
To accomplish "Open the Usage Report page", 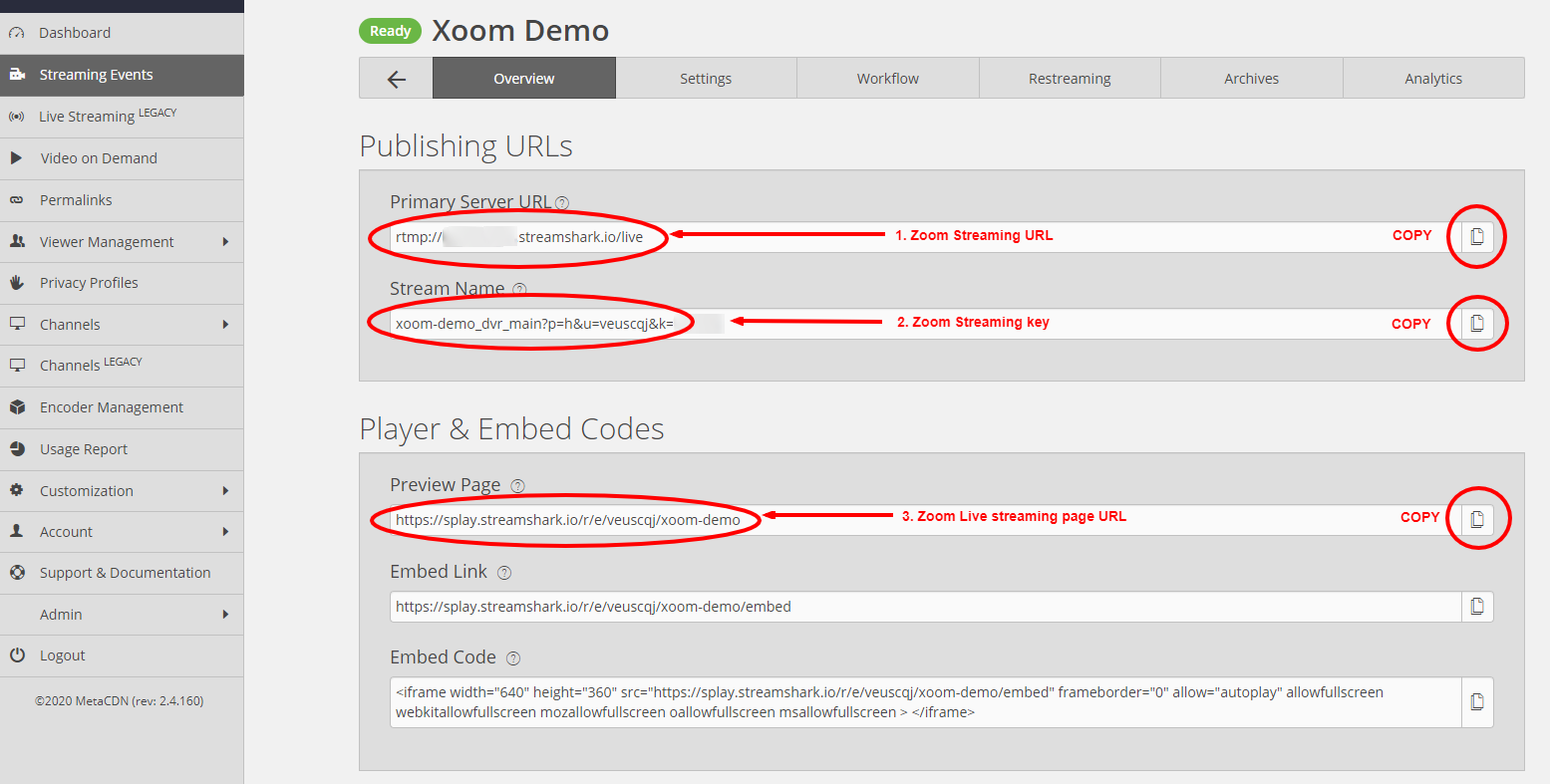I will click(122, 449).
